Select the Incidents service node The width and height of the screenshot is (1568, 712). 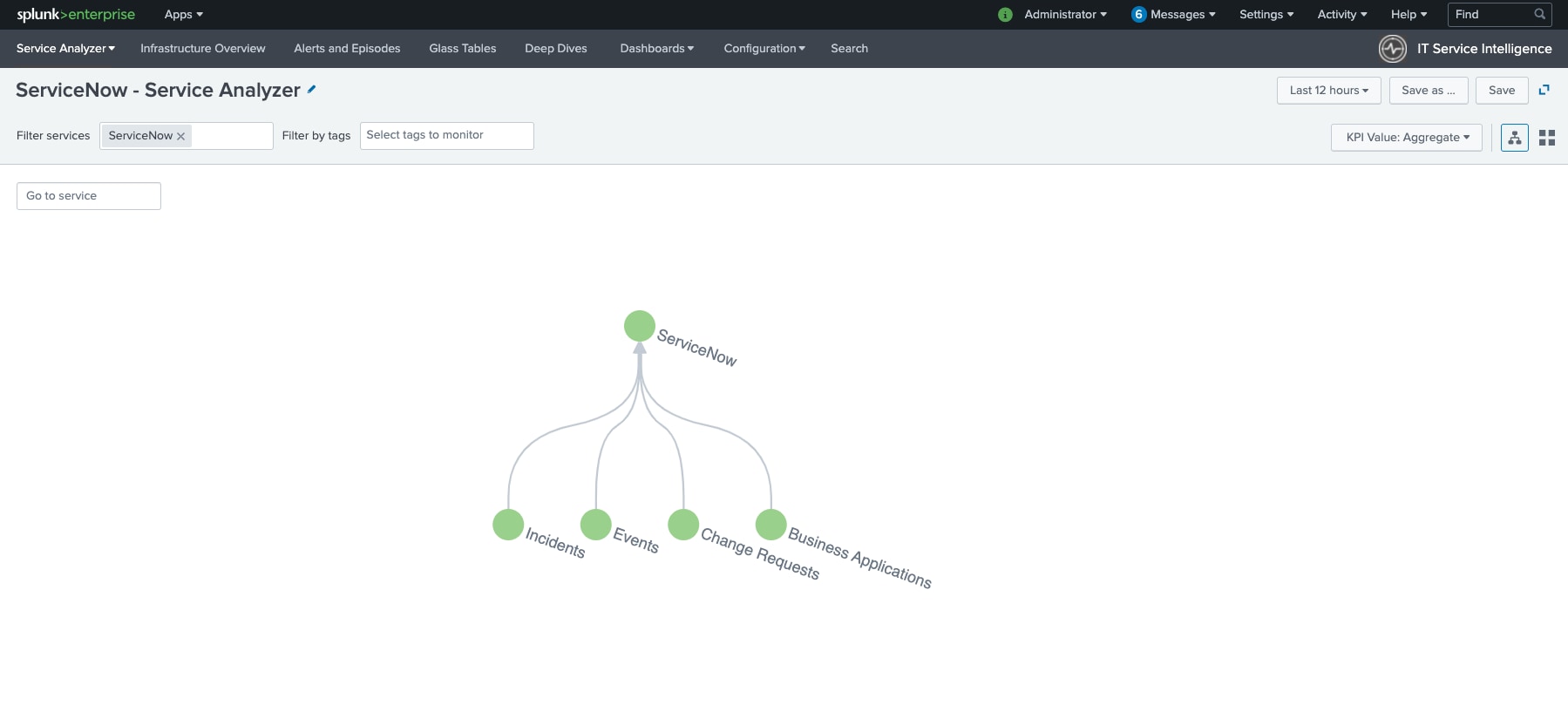click(508, 525)
